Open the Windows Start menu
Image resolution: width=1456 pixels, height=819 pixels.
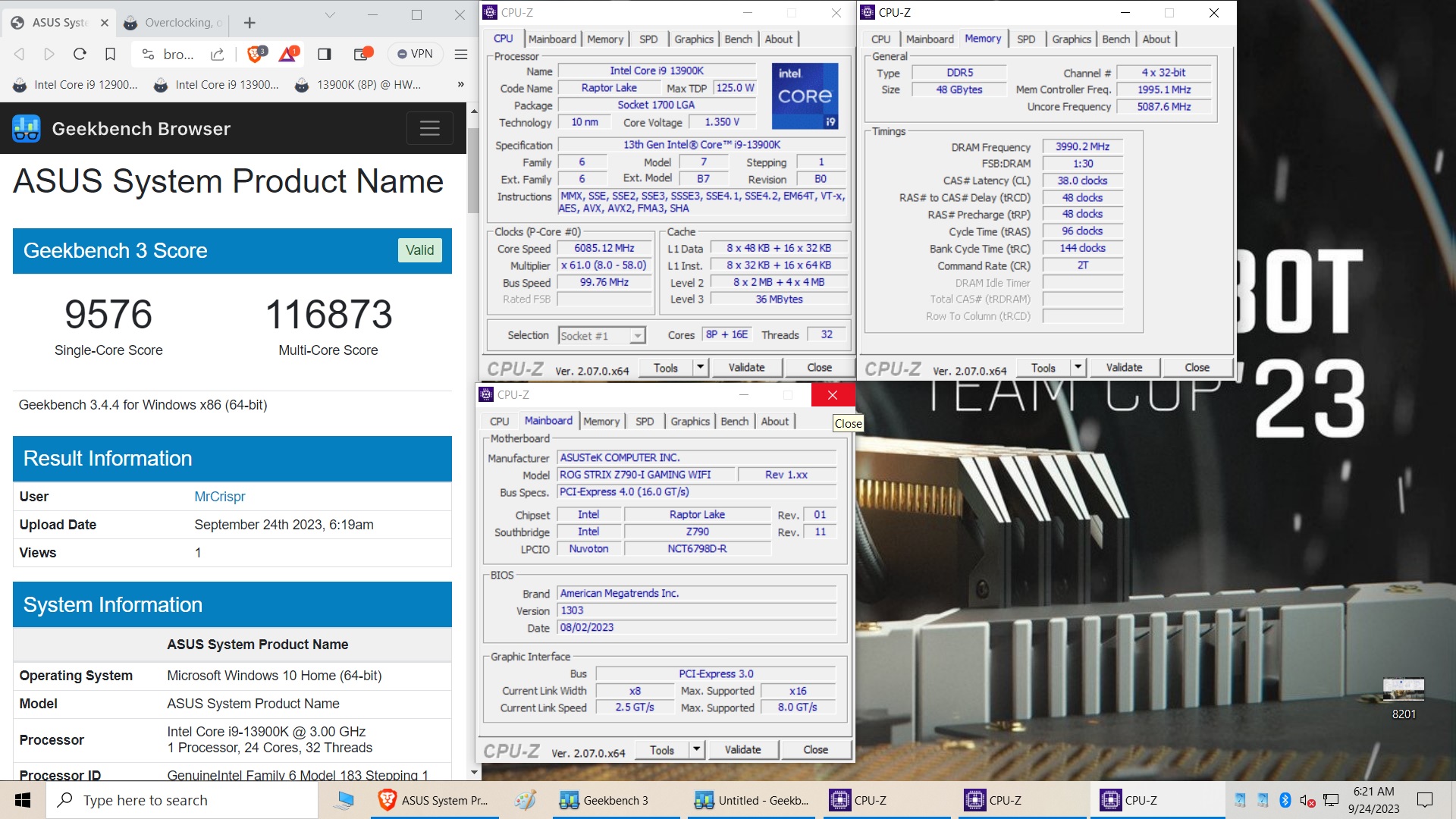click(23, 800)
